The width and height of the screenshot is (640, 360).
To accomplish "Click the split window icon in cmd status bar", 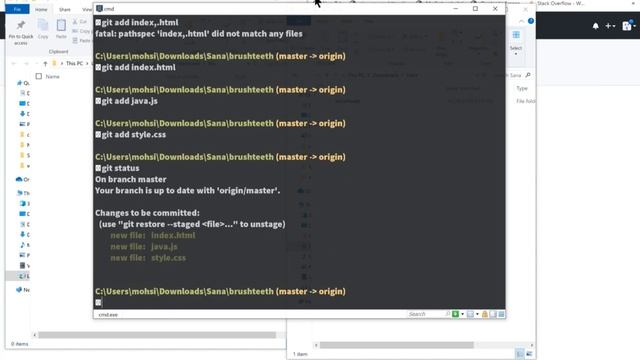I will coord(470,314).
